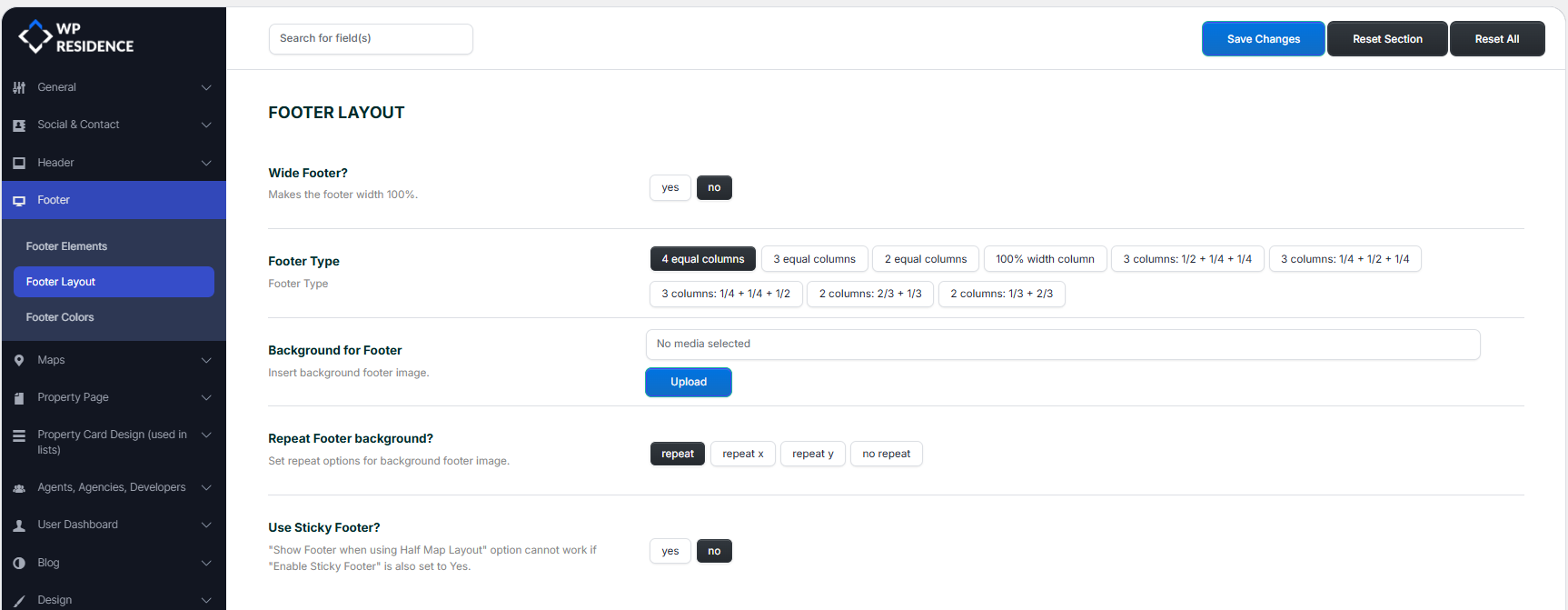The width and height of the screenshot is (1568, 610).
Task: Click the Property Page icon
Action: click(x=19, y=398)
